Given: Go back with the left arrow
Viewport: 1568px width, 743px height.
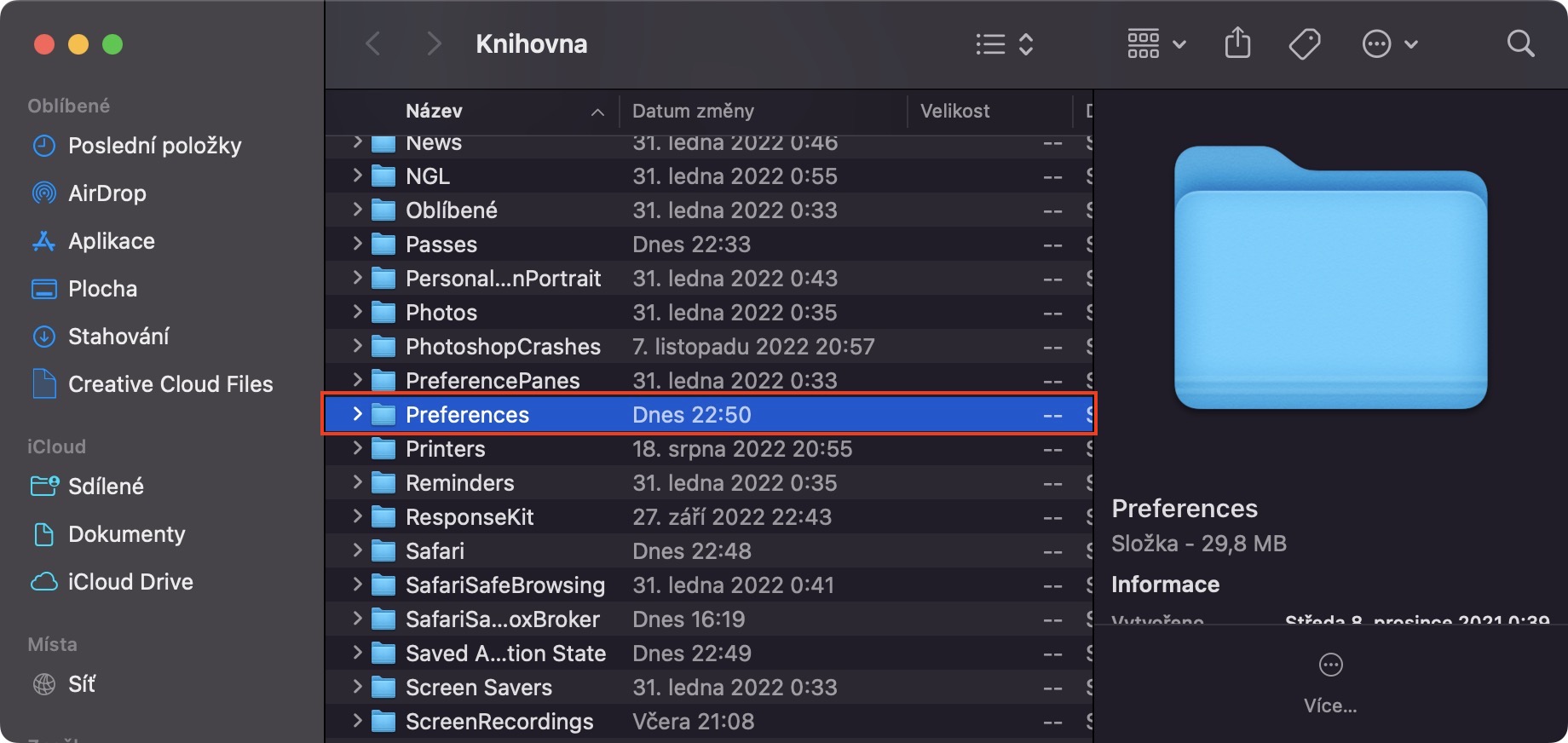Looking at the screenshot, I should pos(372,43).
